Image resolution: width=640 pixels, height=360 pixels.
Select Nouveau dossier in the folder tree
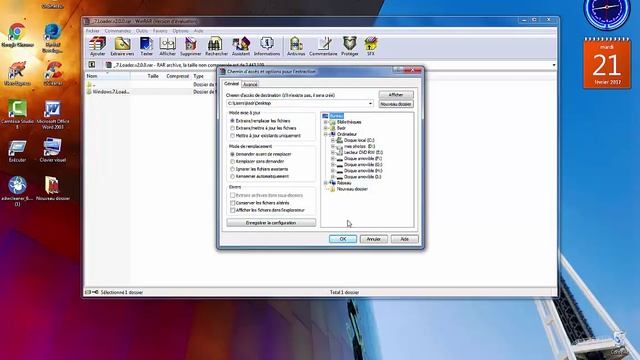tap(352, 189)
